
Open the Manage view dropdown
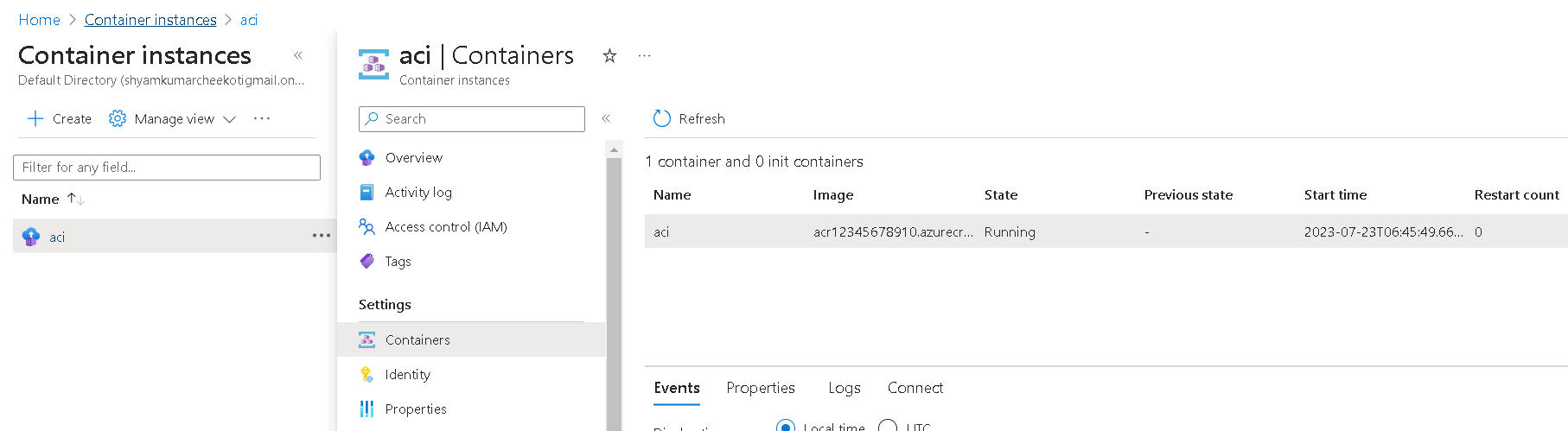click(173, 119)
